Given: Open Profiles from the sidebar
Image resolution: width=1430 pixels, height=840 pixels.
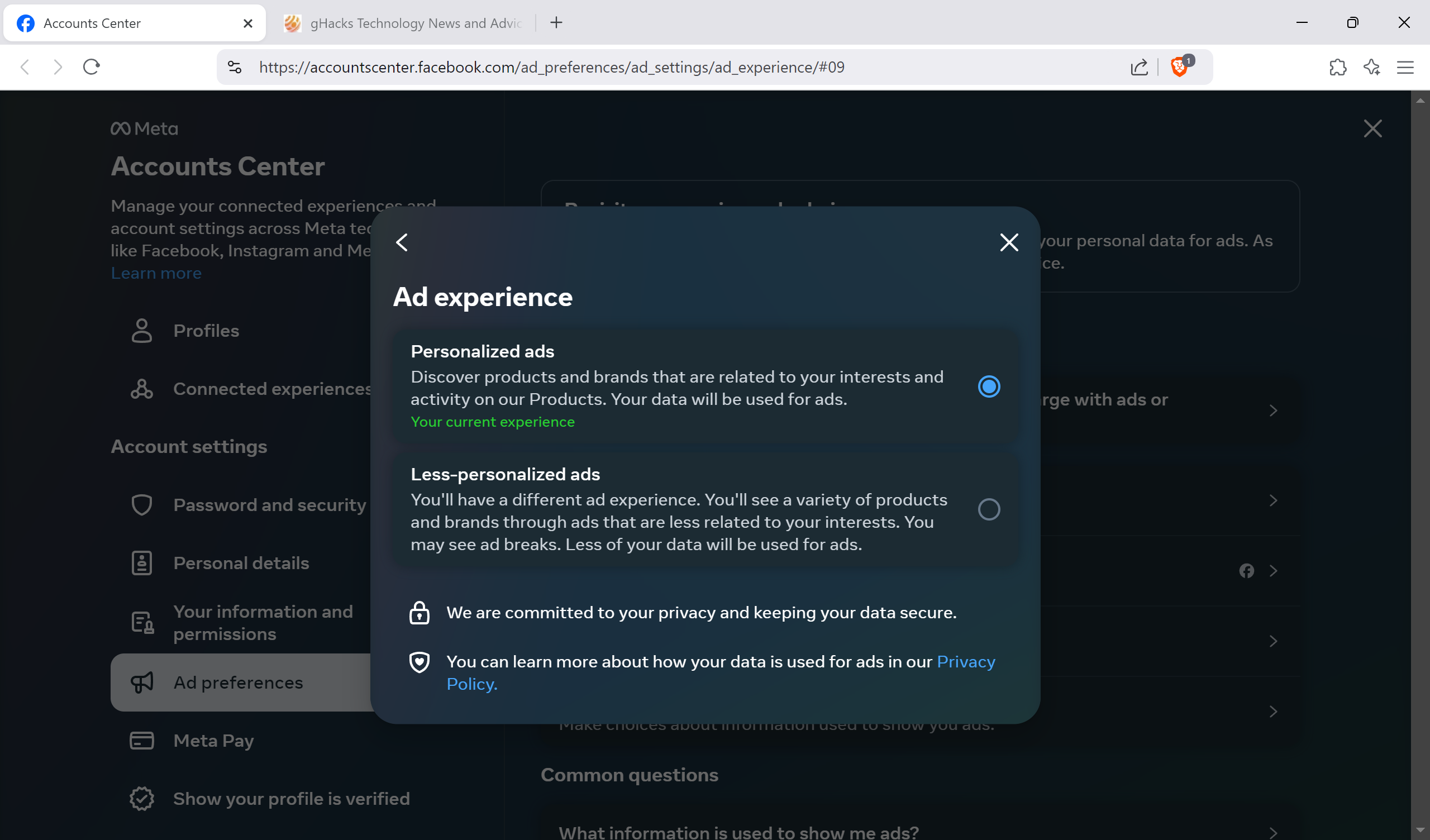Looking at the screenshot, I should click(x=206, y=331).
